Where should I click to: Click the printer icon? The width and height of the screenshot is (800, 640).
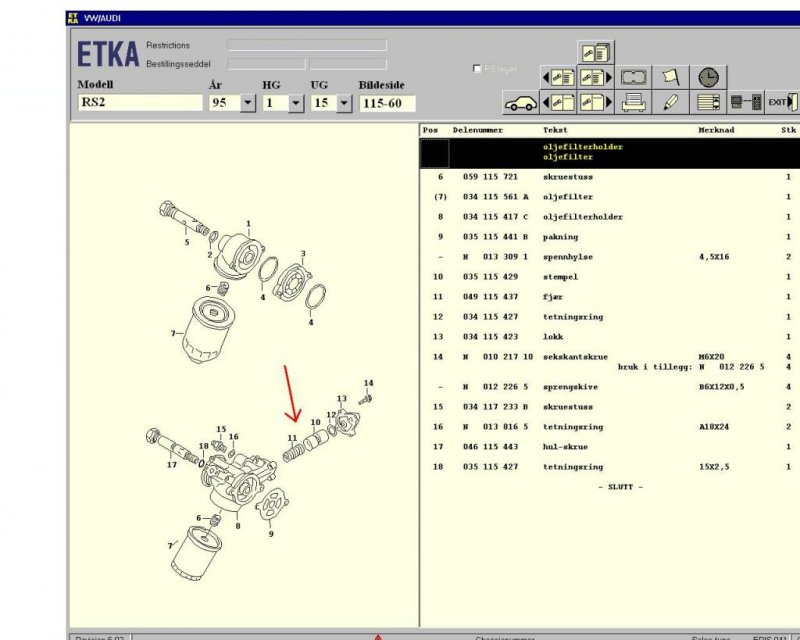tap(633, 102)
